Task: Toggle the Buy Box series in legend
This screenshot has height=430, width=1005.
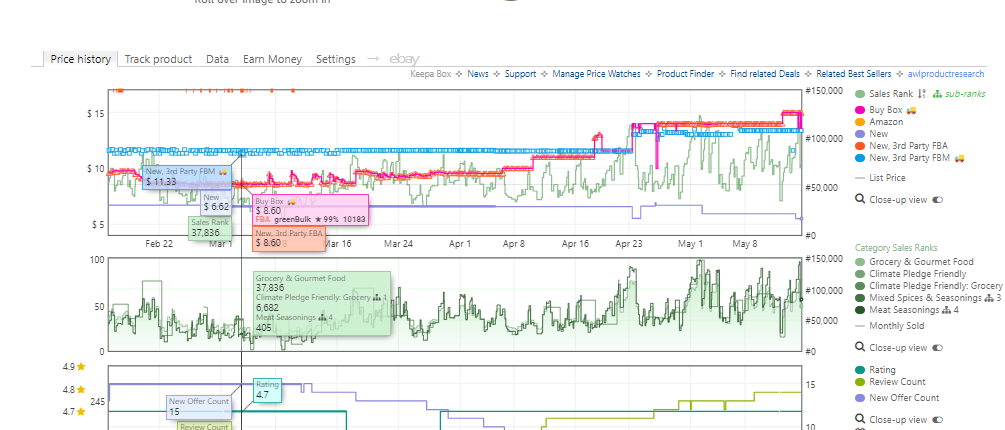Action: click(885, 110)
